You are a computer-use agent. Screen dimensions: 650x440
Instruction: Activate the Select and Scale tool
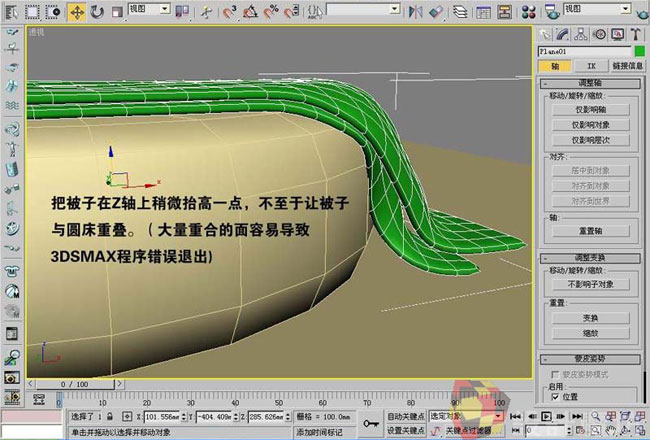coord(117,12)
